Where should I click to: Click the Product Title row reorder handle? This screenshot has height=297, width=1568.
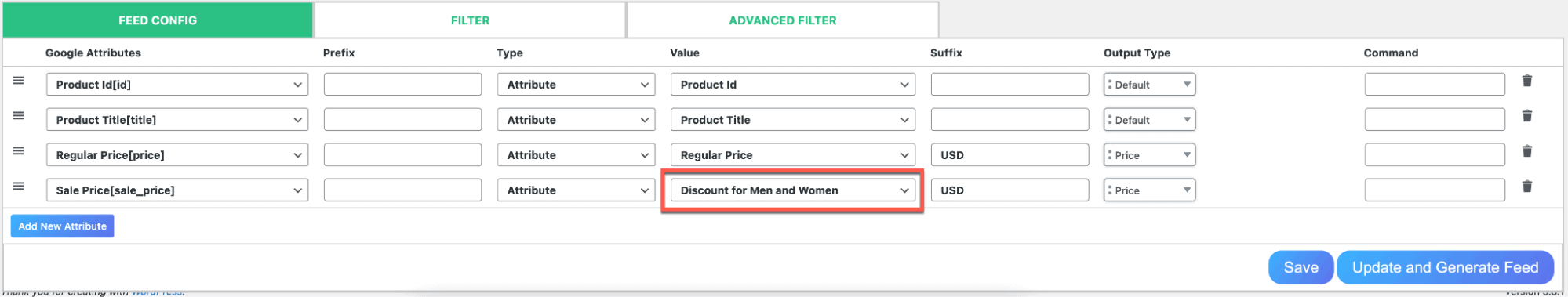coord(19,116)
